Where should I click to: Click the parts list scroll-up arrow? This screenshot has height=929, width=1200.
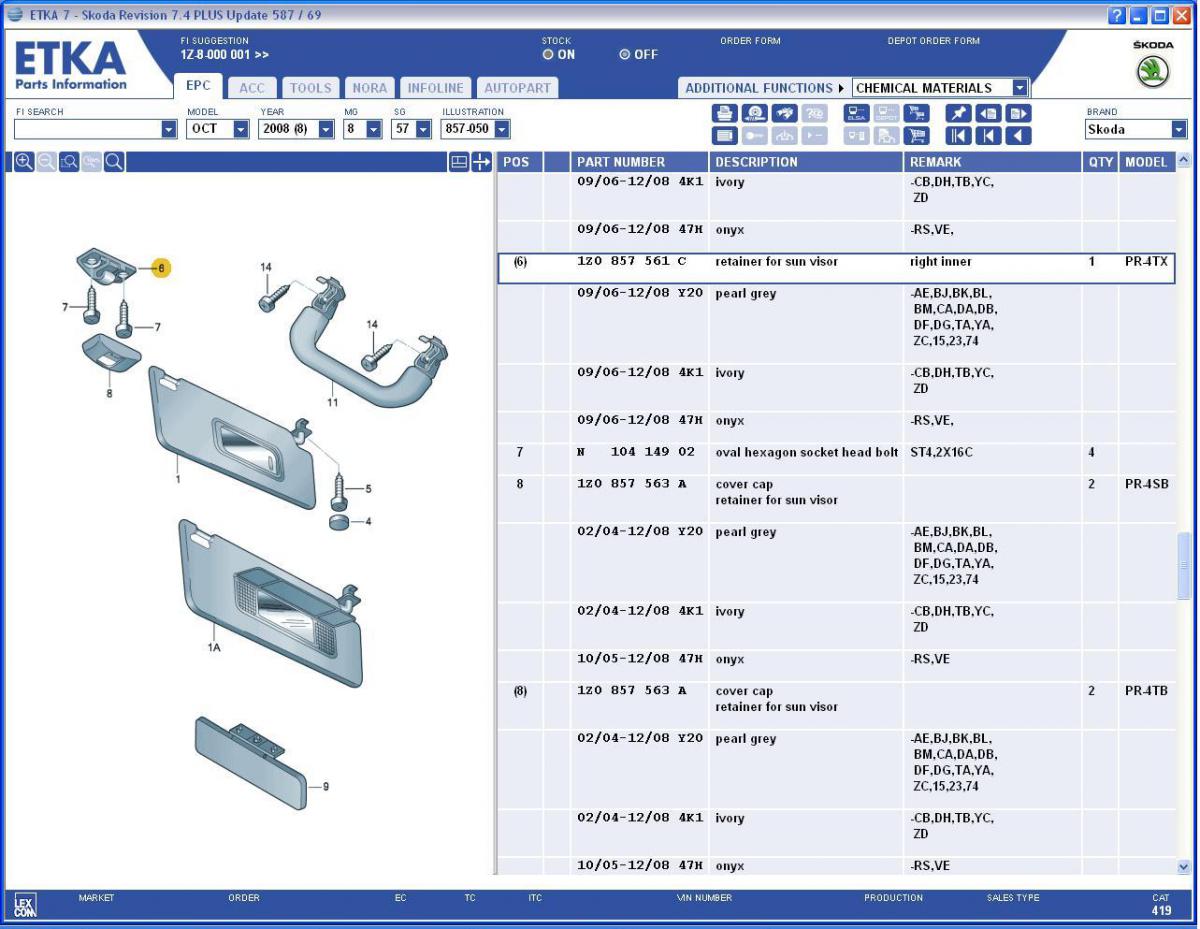[1186, 161]
